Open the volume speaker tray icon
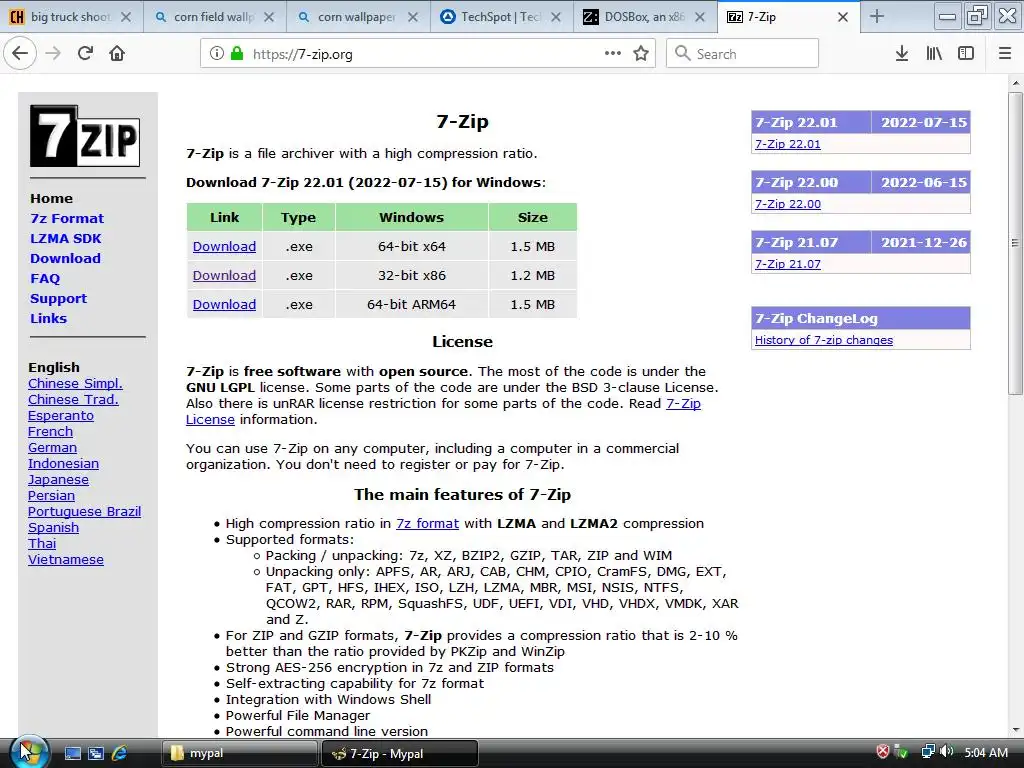Image resolution: width=1024 pixels, height=768 pixels. tap(947, 752)
